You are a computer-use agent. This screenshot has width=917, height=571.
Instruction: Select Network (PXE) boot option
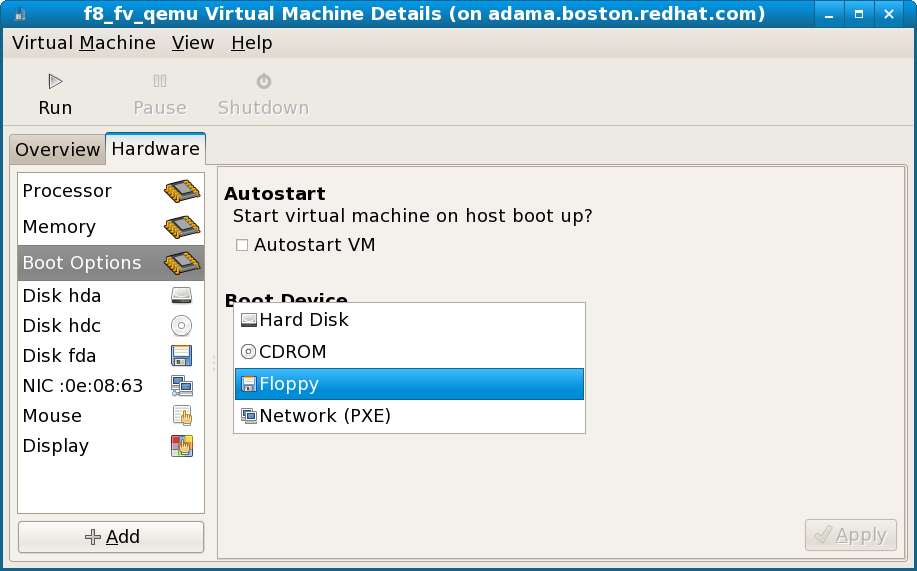pyautogui.click(x=409, y=415)
